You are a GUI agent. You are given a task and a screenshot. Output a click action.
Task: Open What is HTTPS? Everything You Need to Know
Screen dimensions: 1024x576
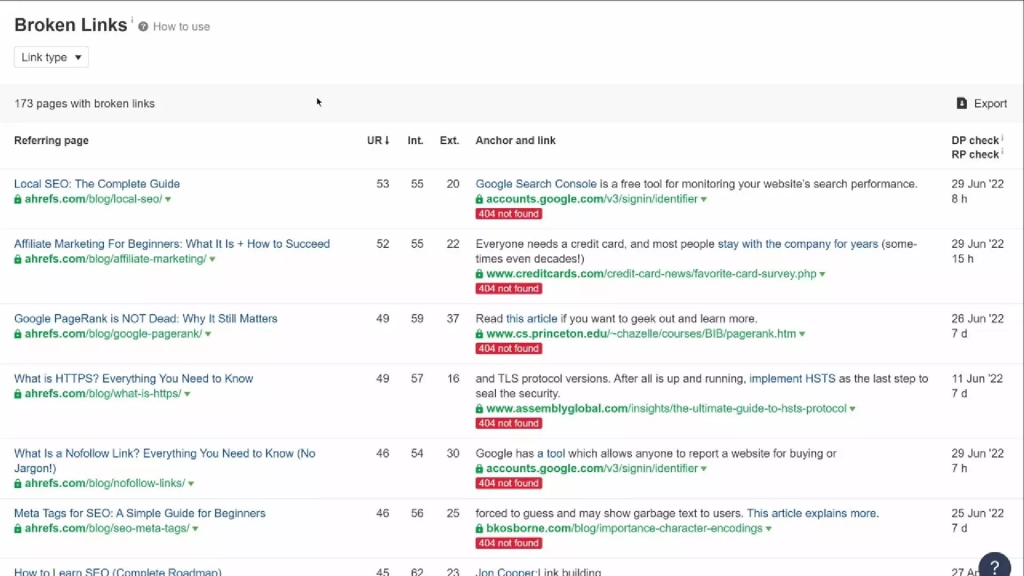[133, 379]
